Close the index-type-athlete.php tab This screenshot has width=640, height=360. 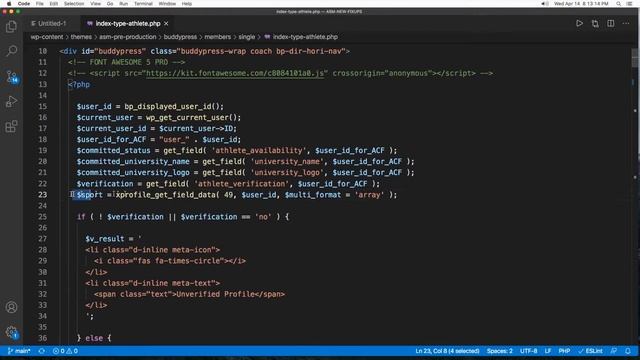click(x=166, y=24)
